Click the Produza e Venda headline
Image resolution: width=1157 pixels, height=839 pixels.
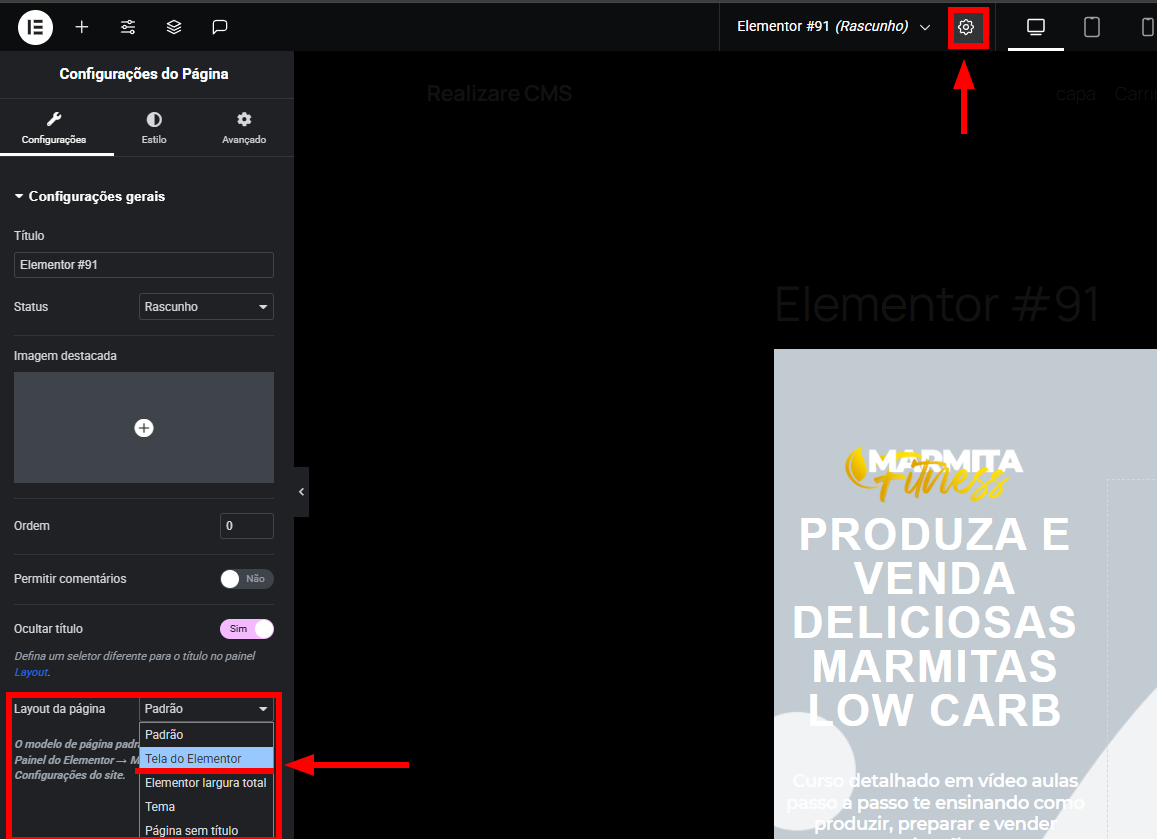(934, 622)
